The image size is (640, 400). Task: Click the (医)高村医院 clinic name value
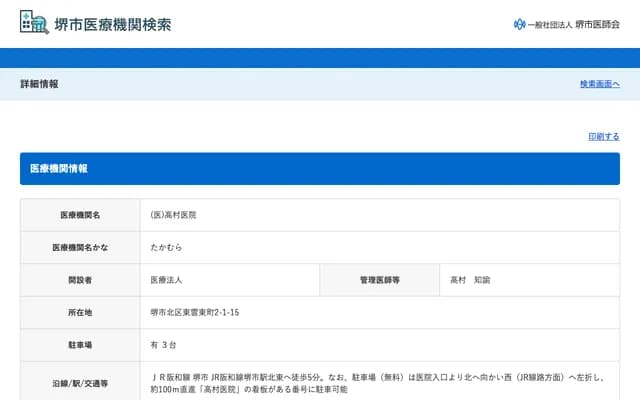pos(173,215)
